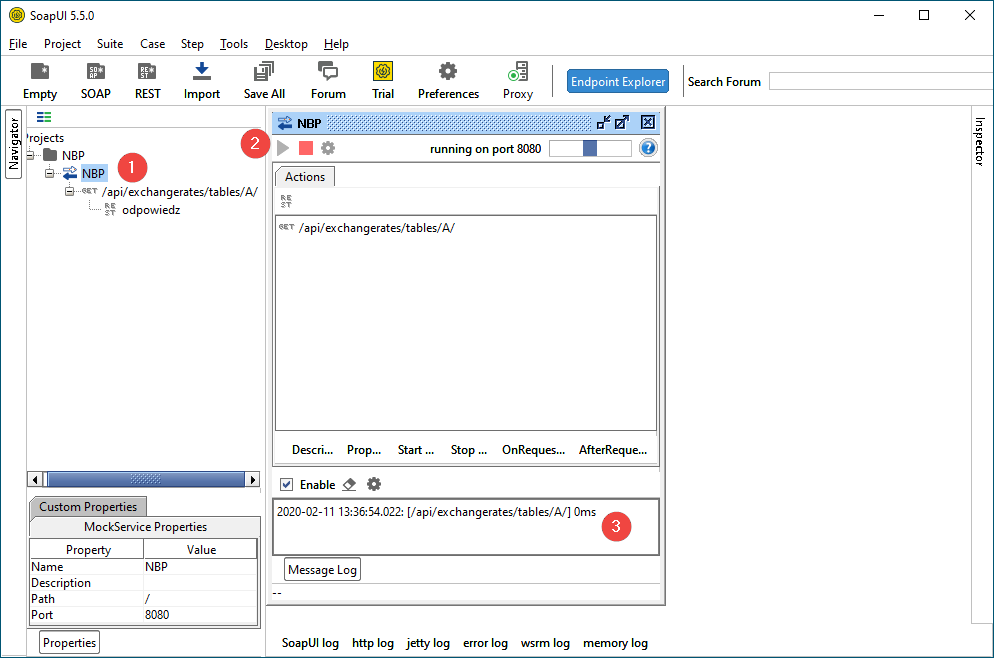994x658 pixels.
Task: Select GET /api/exchangerates/tables/A/ tree node
Action: (179, 191)
